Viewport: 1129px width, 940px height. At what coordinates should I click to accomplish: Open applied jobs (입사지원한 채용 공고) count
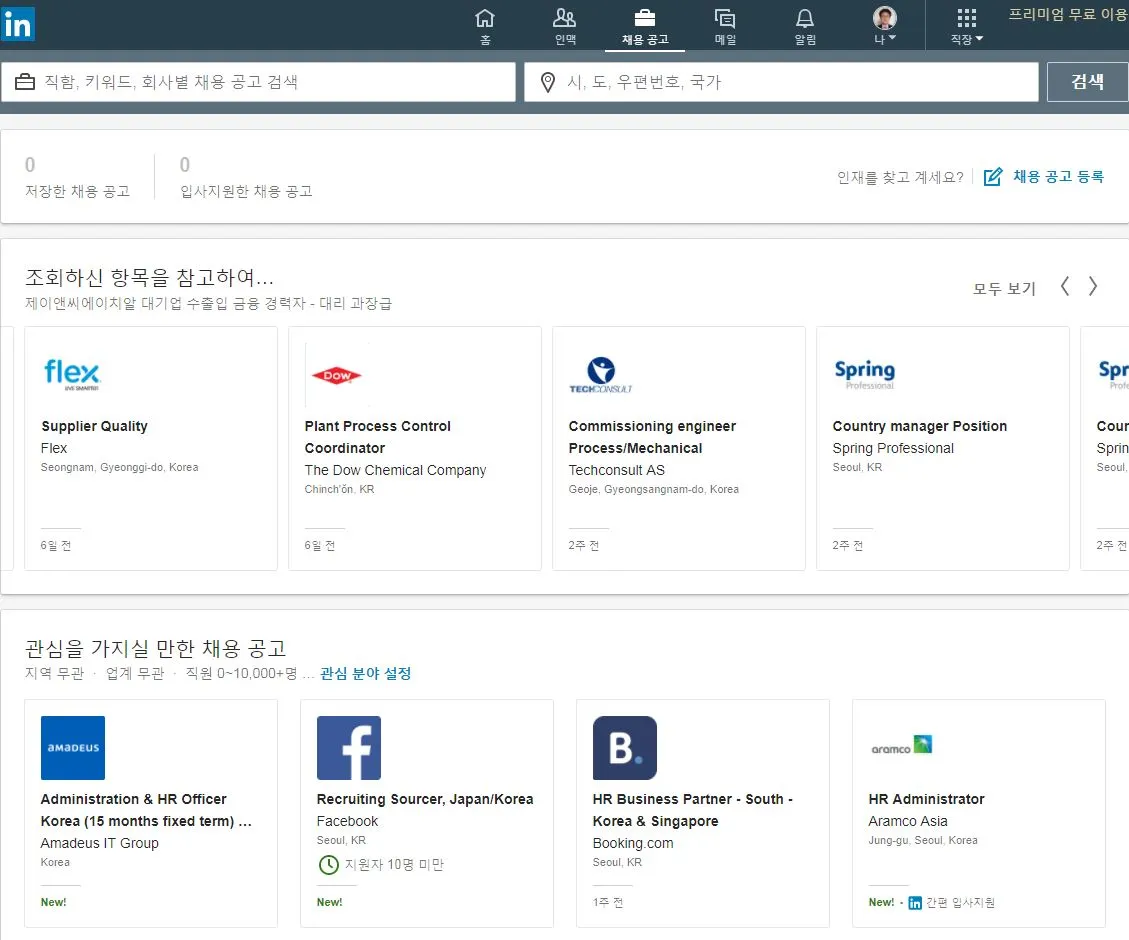coord(246,177)
